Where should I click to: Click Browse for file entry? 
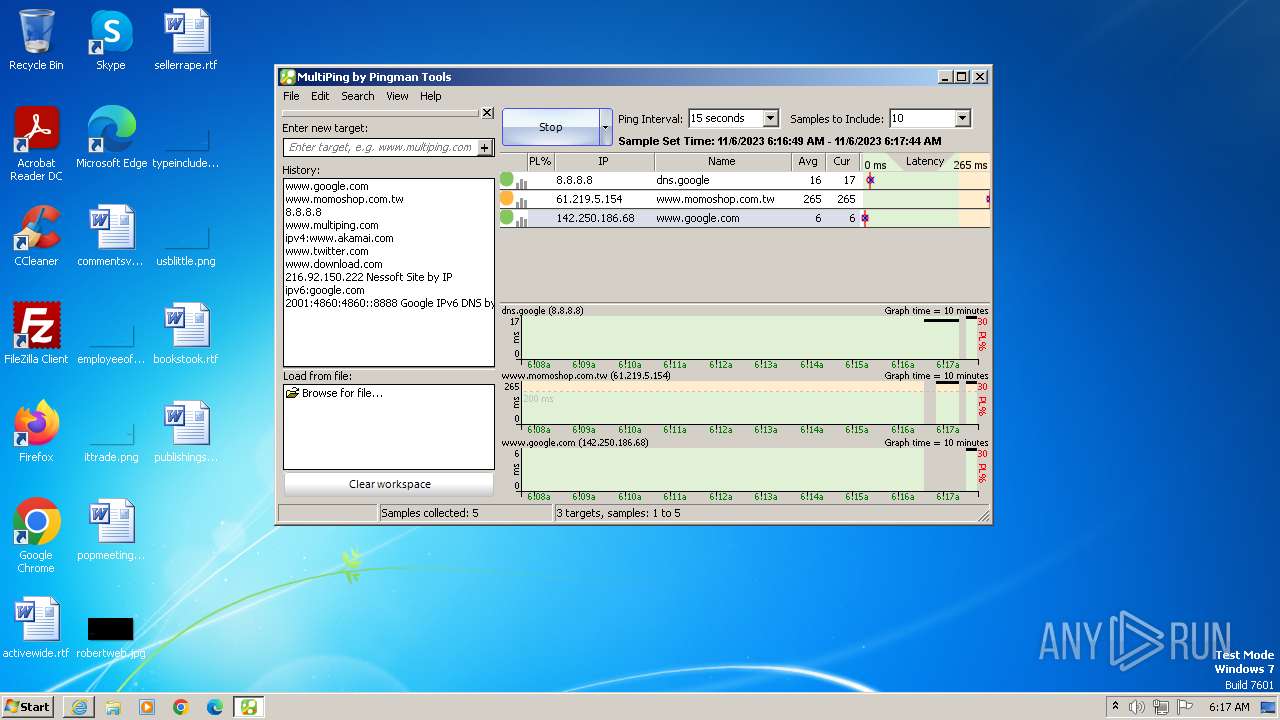342,393
